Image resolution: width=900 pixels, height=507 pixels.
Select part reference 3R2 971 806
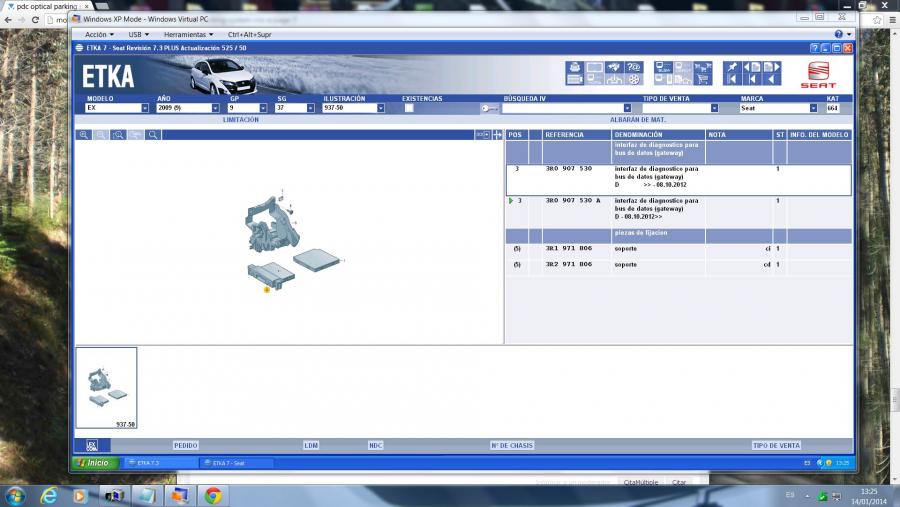(568, 265)
